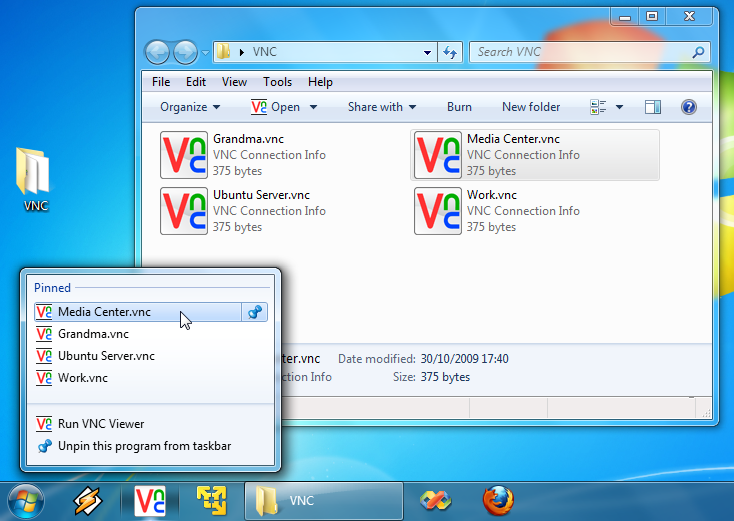Open the Tools menu

[277, 82]
